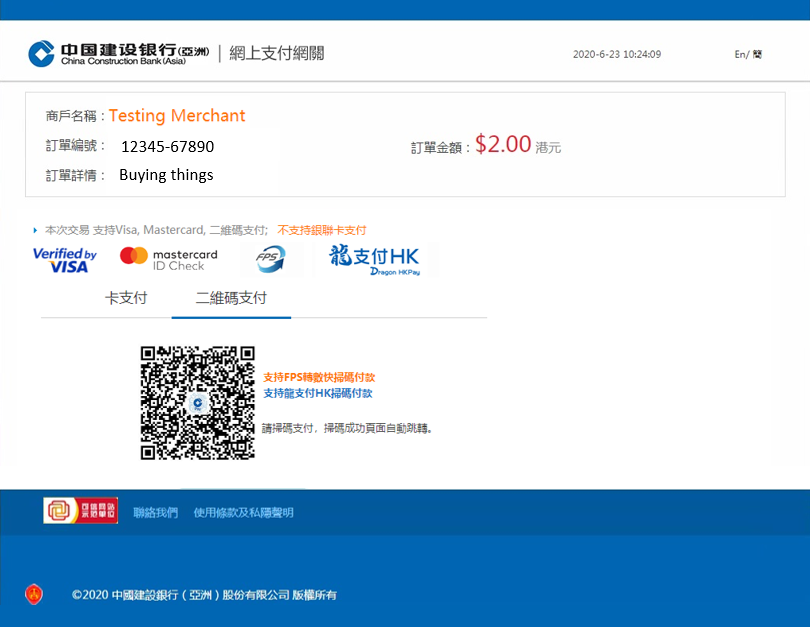Click the 請掃碼支付 instruction text
This screenshot has width=810, height=627.
(347, 428)
